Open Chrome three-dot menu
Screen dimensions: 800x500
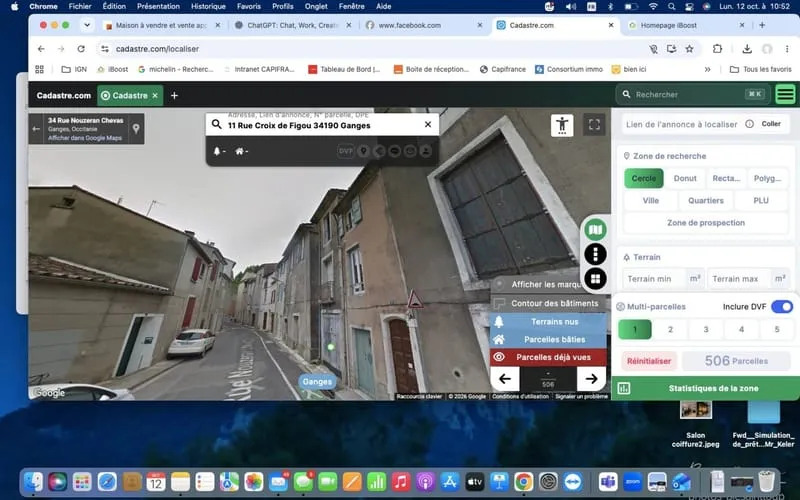point(787,49)
